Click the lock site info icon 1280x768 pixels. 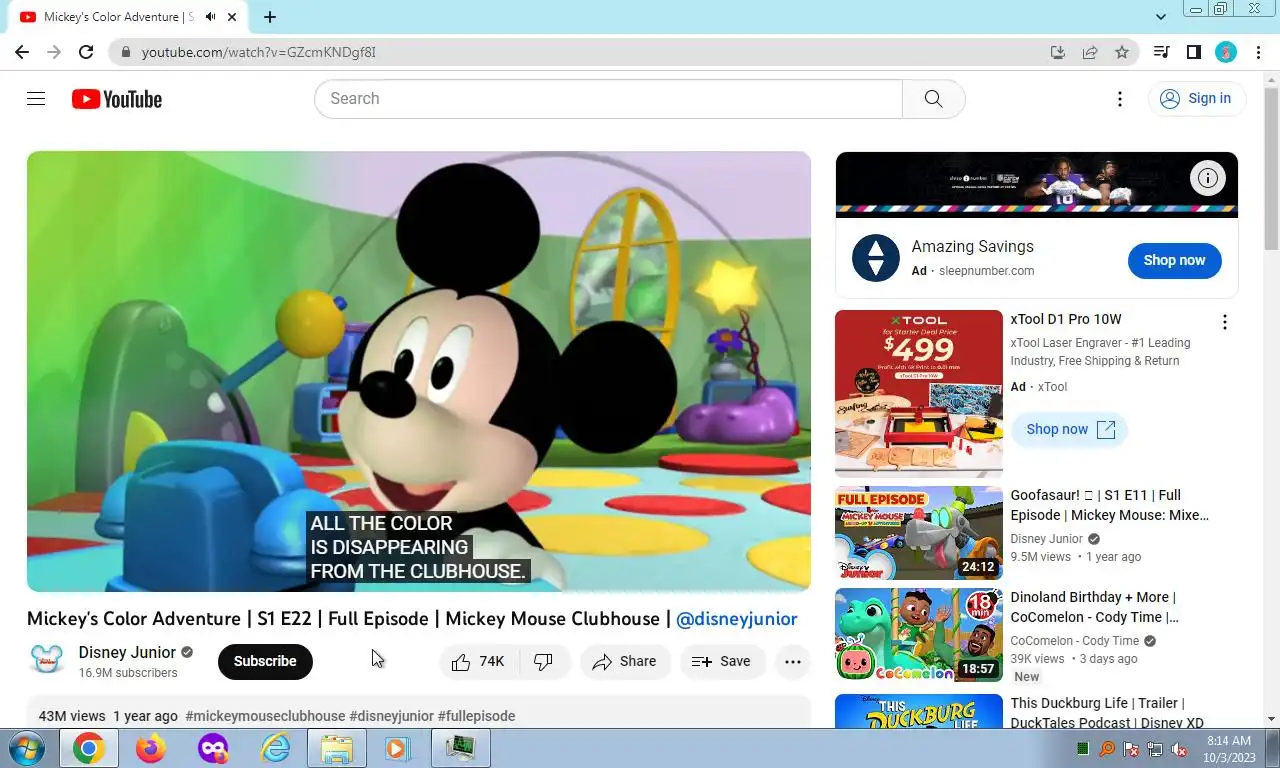point(124,52)
